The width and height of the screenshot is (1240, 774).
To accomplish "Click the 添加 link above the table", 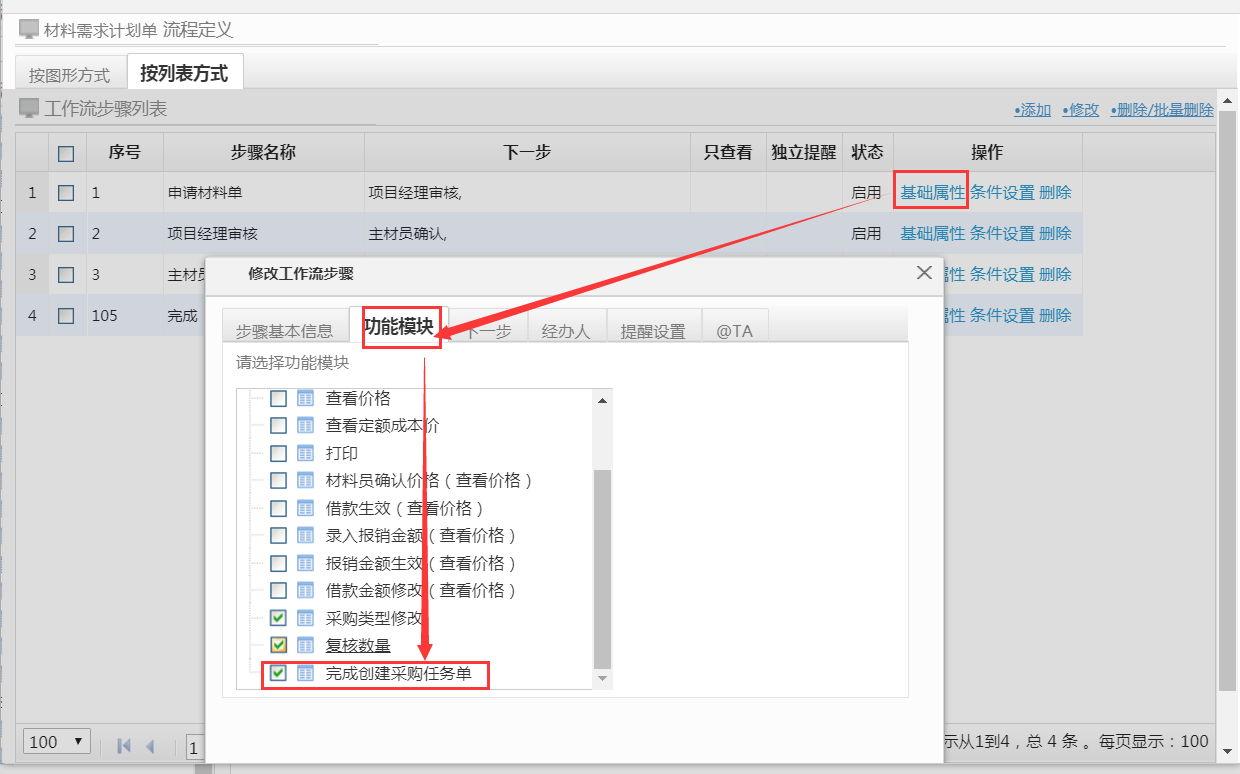I will 1032,110.
